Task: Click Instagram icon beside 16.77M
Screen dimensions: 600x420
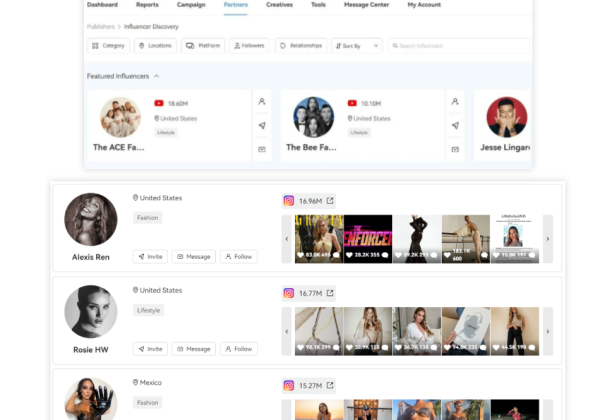Action: 289,293
